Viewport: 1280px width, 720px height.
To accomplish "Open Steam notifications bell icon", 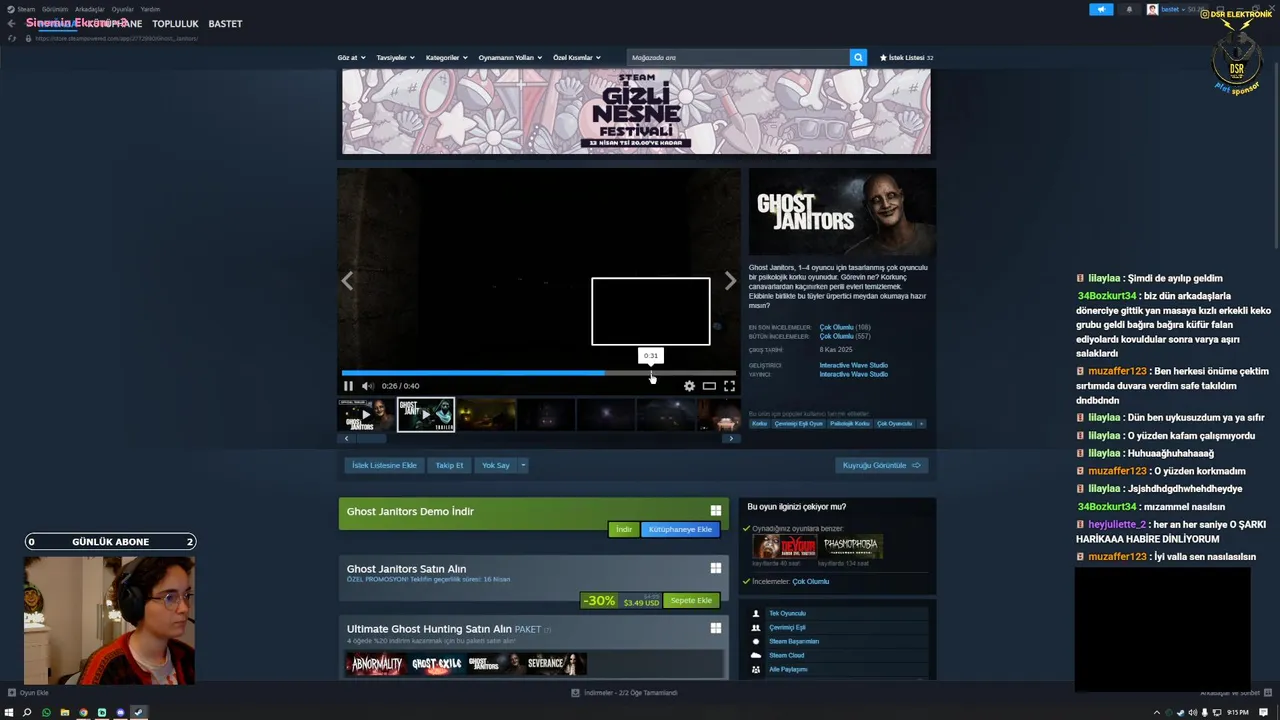I will [1130, 10].
